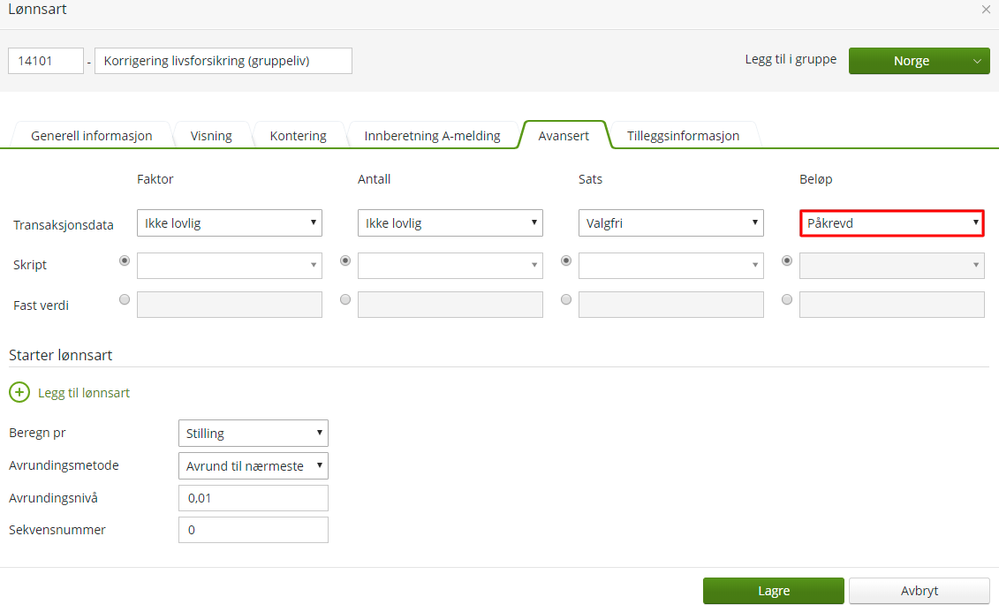
Task: Click the Avrundingsnivå input field
Action: tap(253, 498)
